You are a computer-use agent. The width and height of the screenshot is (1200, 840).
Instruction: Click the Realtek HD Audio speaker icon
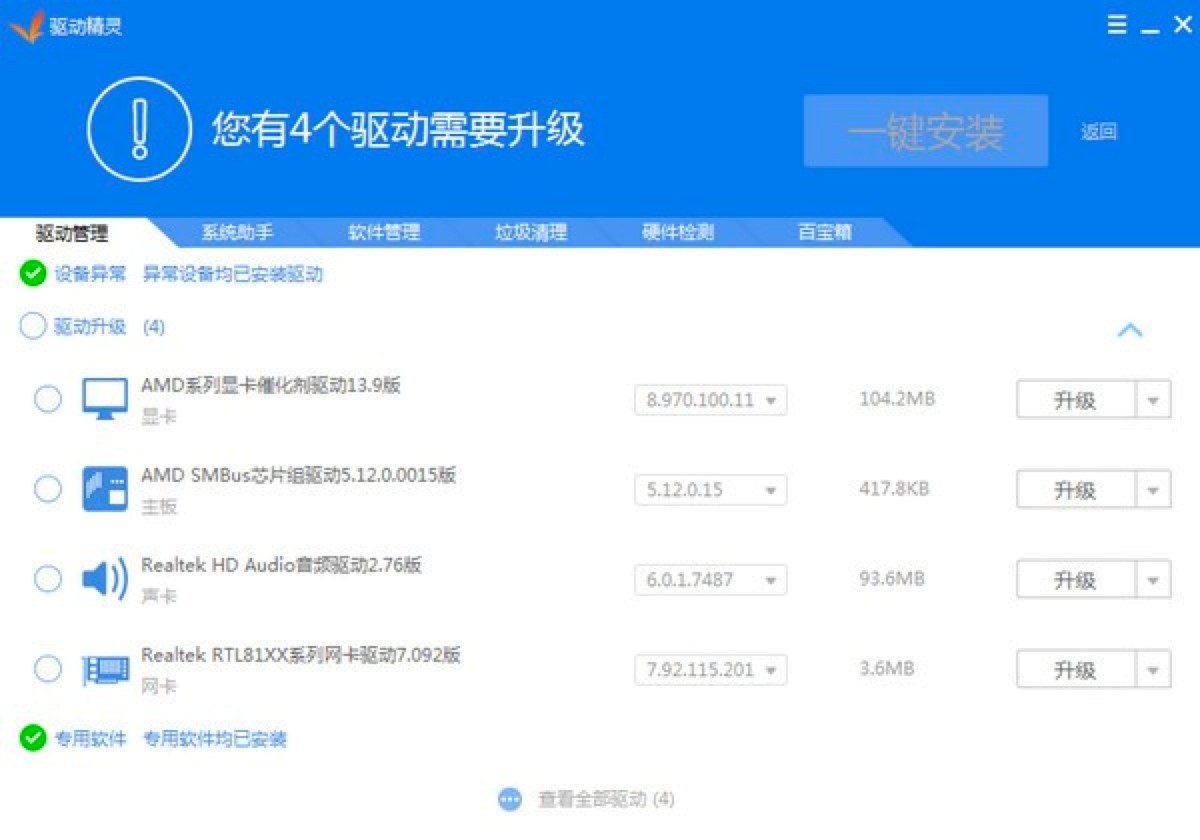[x=105, y=578]
